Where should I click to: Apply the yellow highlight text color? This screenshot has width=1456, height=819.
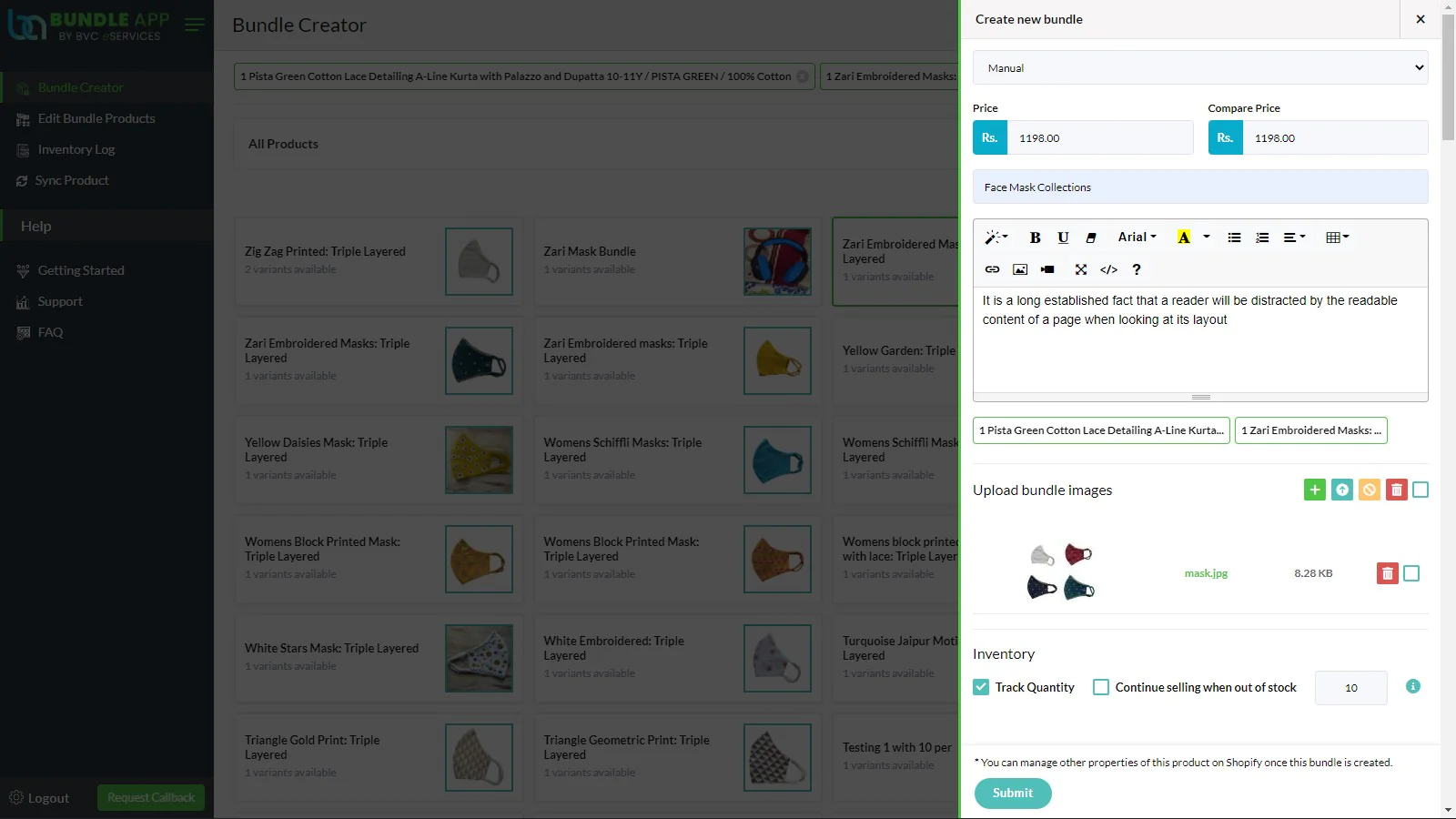pos(1183,238)
